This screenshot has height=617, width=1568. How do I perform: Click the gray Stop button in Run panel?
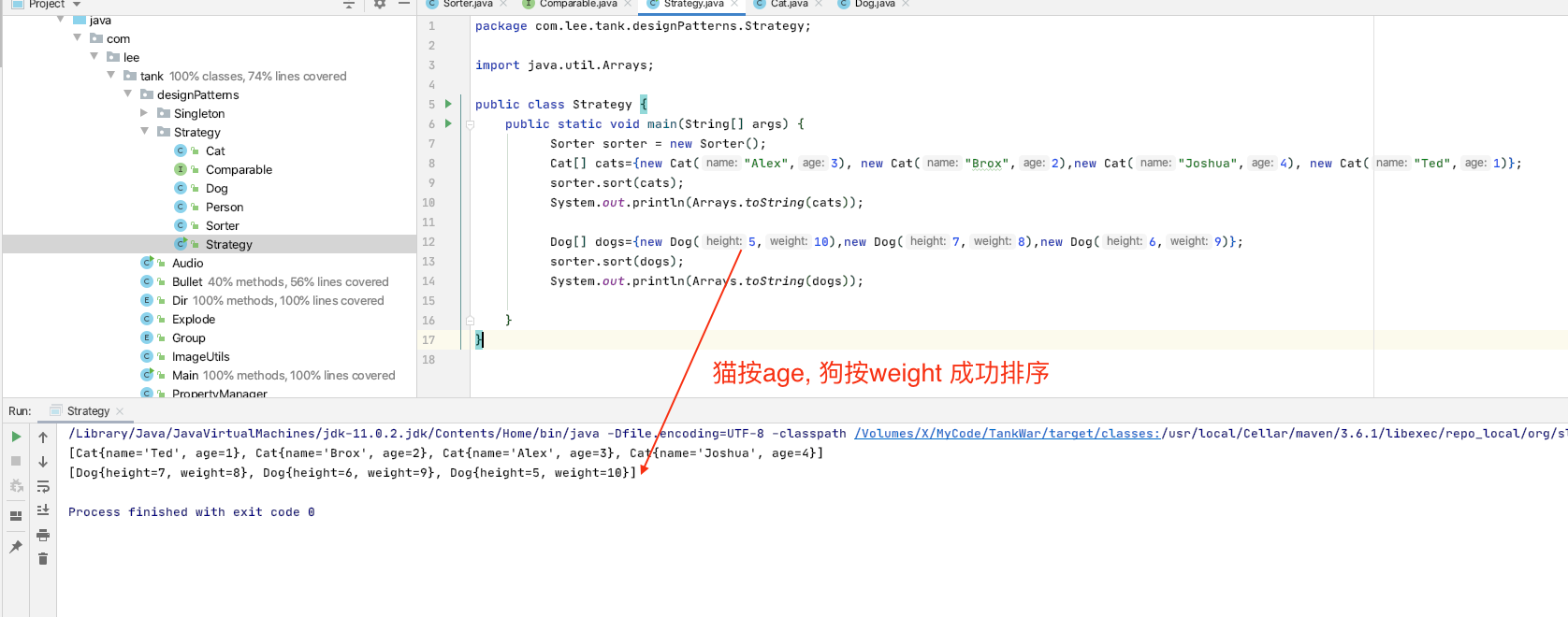16,461
